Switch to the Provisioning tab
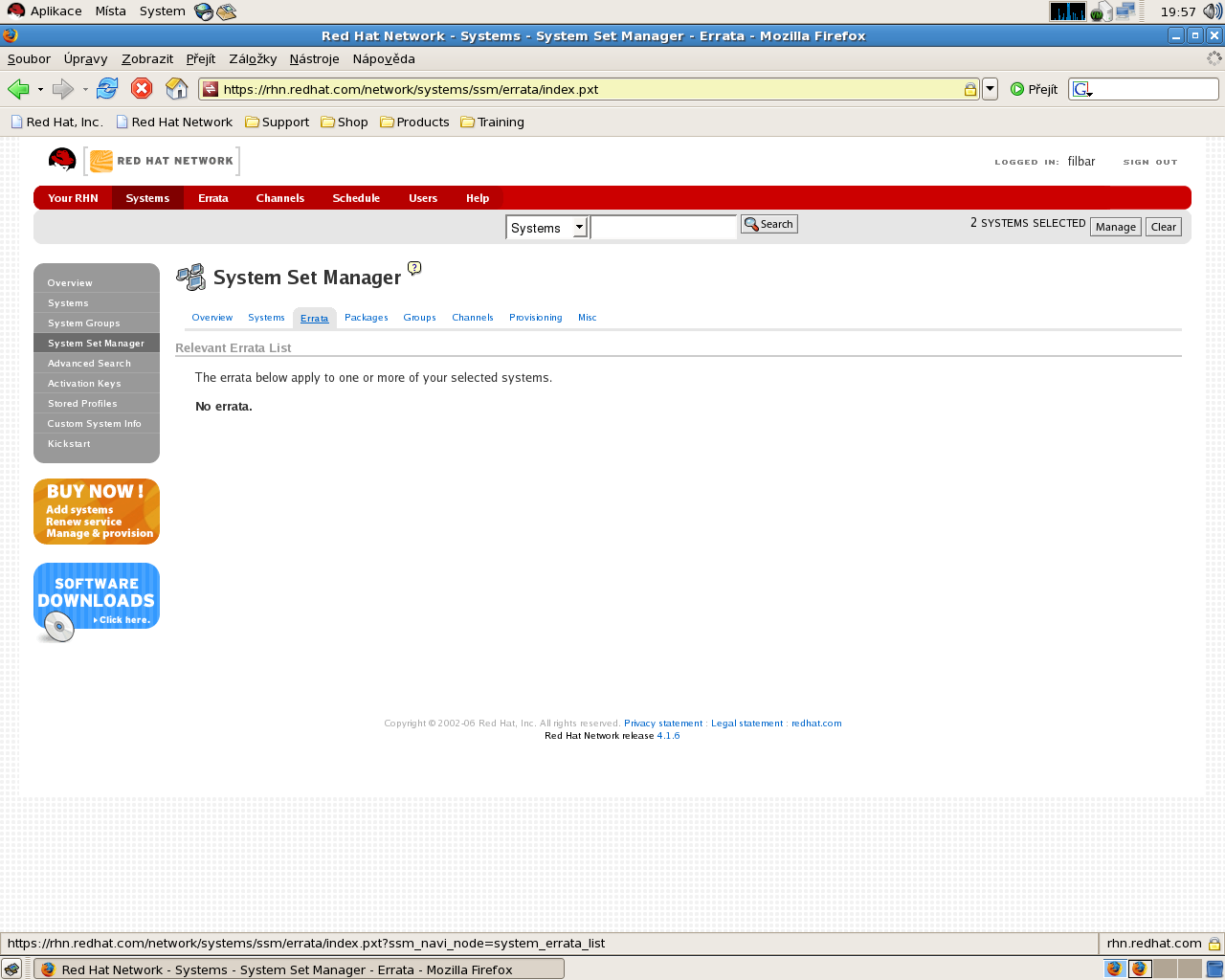This screenshot has width=1225, height=980. 536,318
